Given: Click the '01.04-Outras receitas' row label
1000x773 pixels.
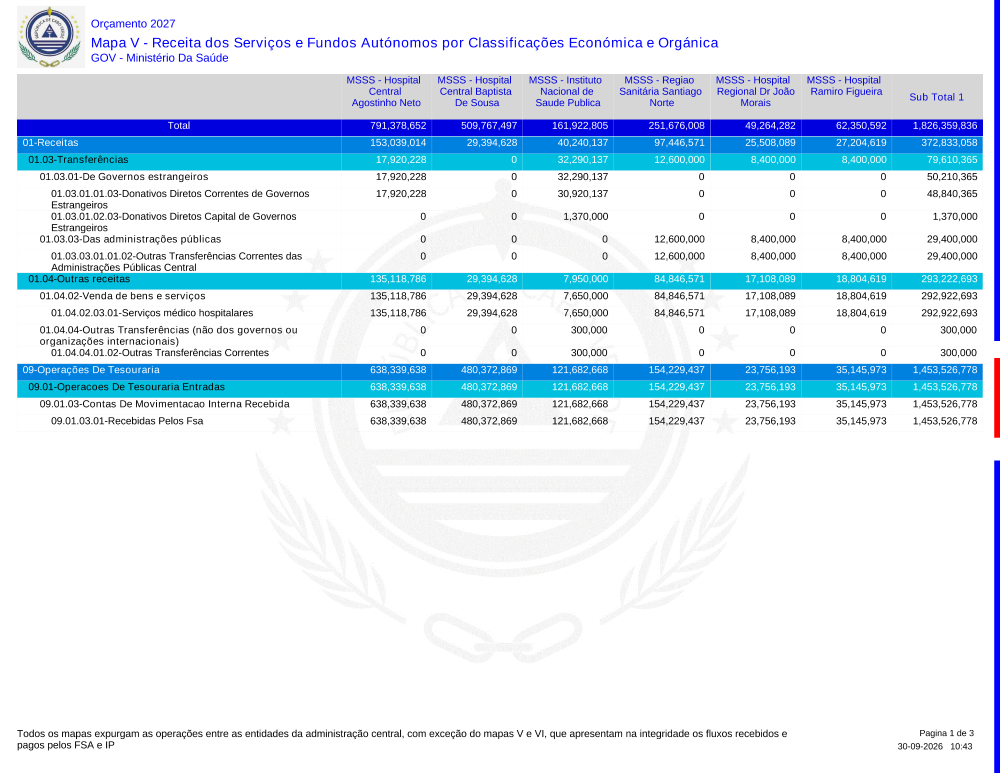Looking at the screenshot, I should point(79,279).
